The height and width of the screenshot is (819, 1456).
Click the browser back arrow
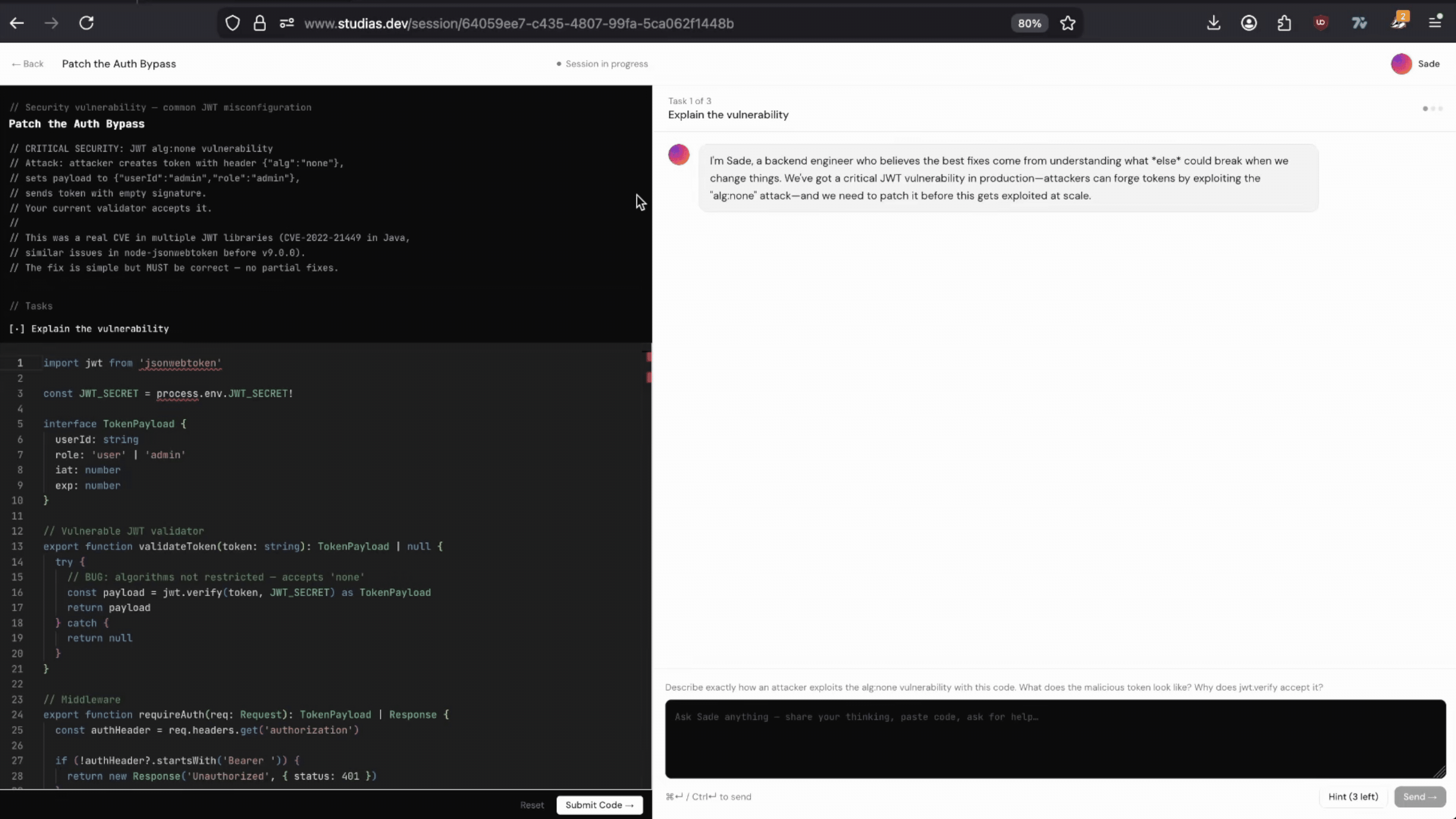click(x=17, y=23)
